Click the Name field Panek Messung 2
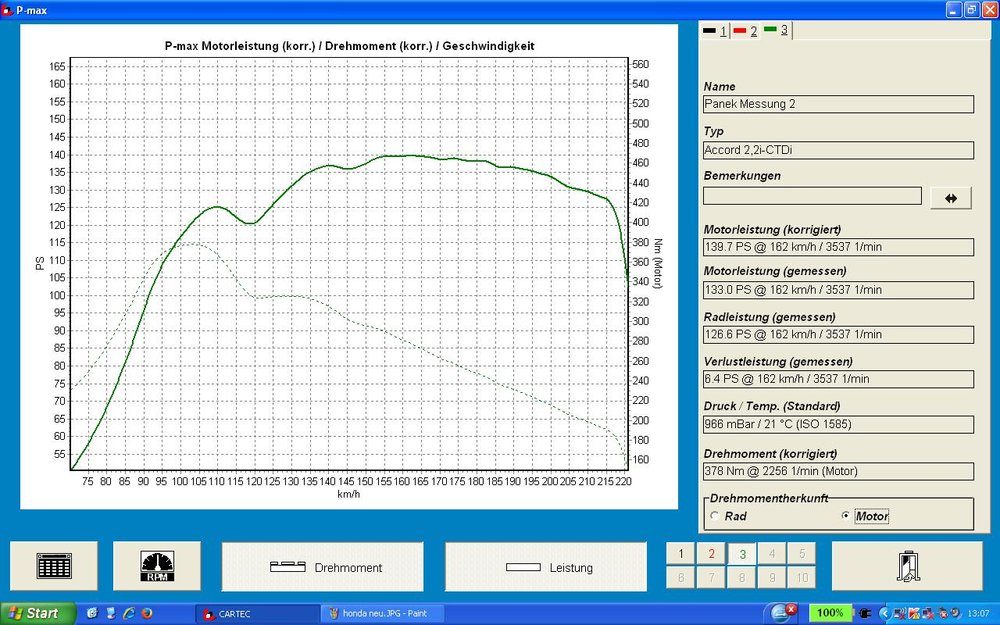Viewport: 1000px width, 625px height. point(838,104)
